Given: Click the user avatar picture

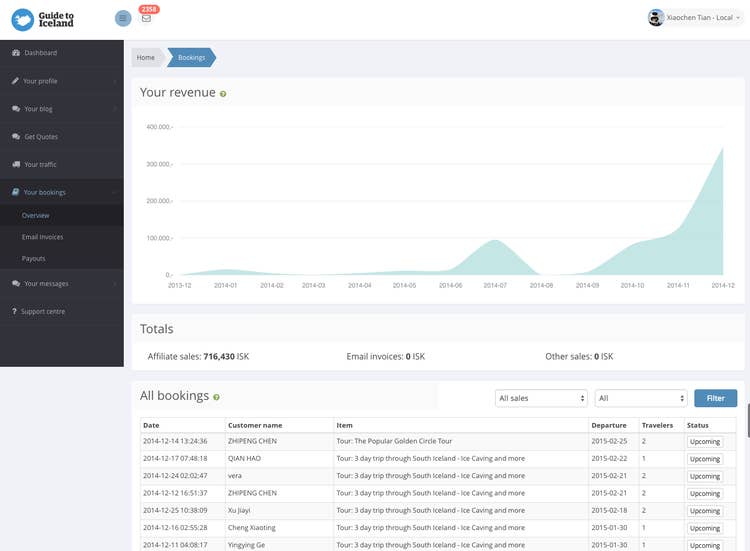Looking at the screenshot, I should point(656,18).
